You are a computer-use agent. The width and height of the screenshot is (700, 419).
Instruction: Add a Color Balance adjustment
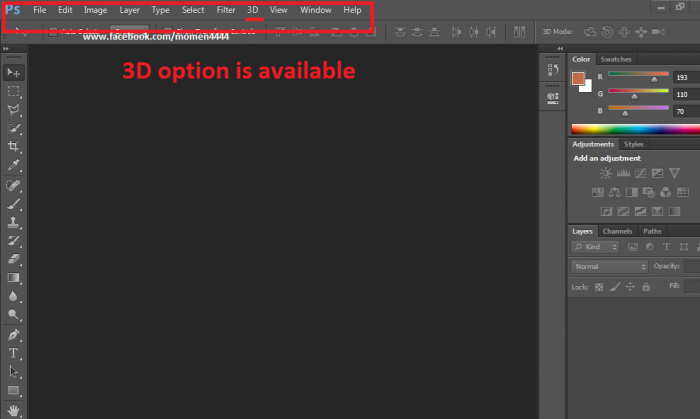pos(615,192)
